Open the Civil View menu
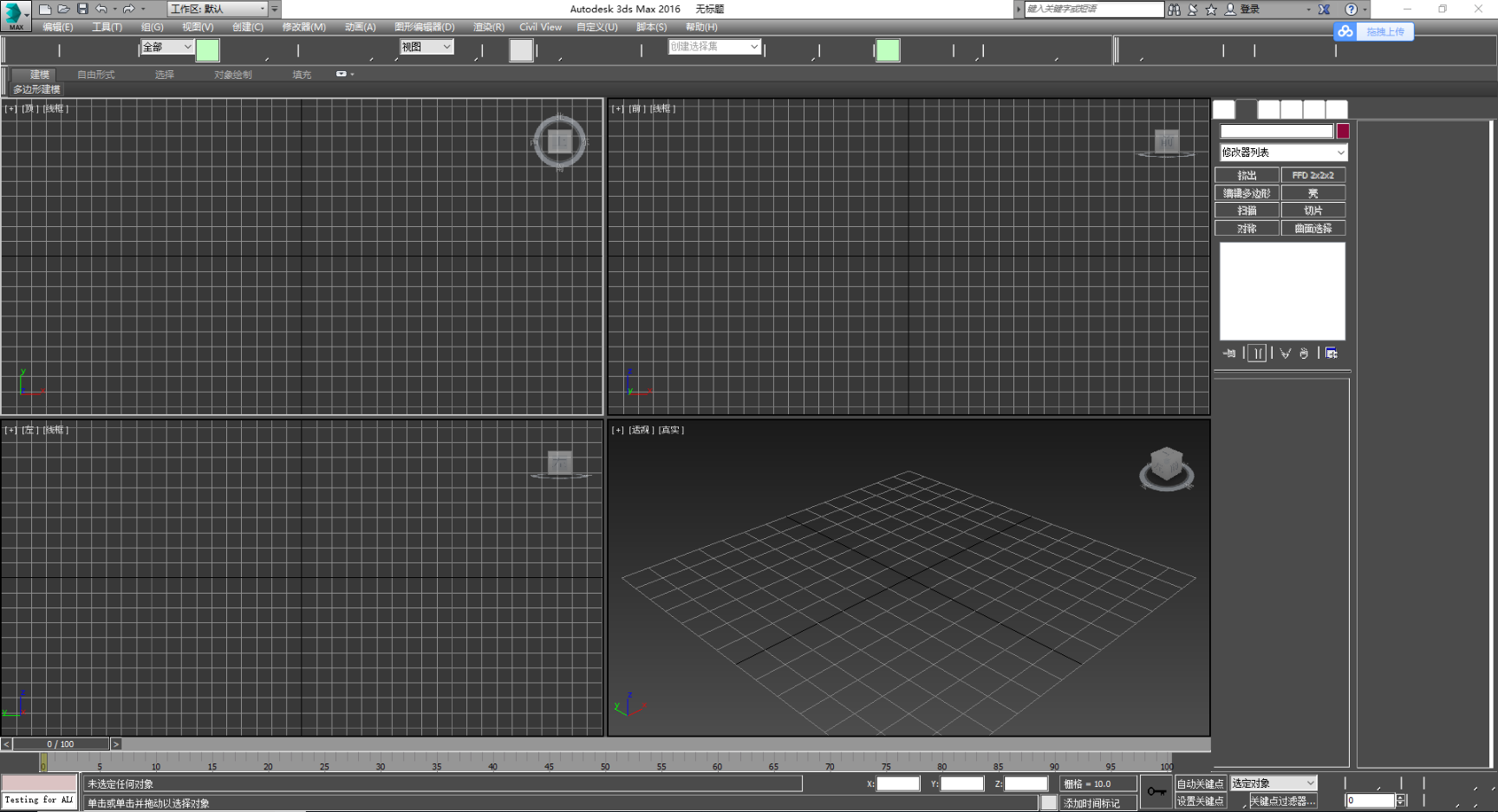Image resolution: width=1498 pixels, height=812 pixels. pyautogui.click(x=540, y=27)
